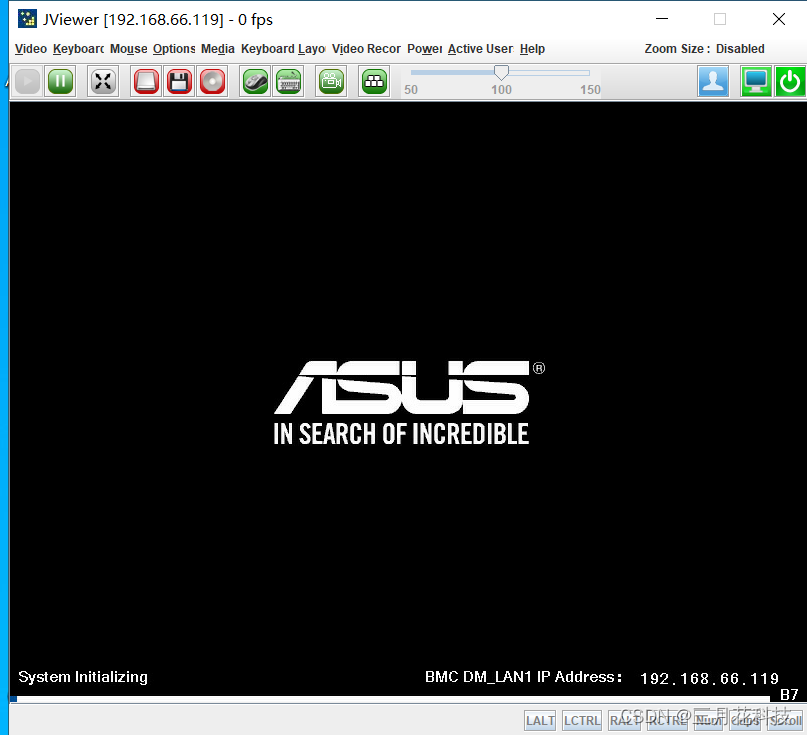Click the BMC IP address 192.168.66.119

709,678
